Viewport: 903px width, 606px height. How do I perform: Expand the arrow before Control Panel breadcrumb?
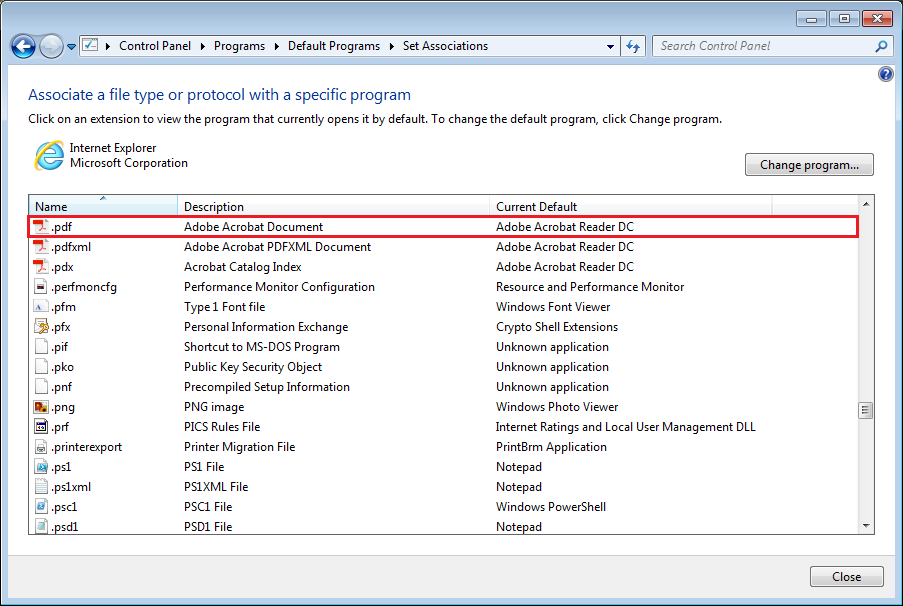point(108,46)
